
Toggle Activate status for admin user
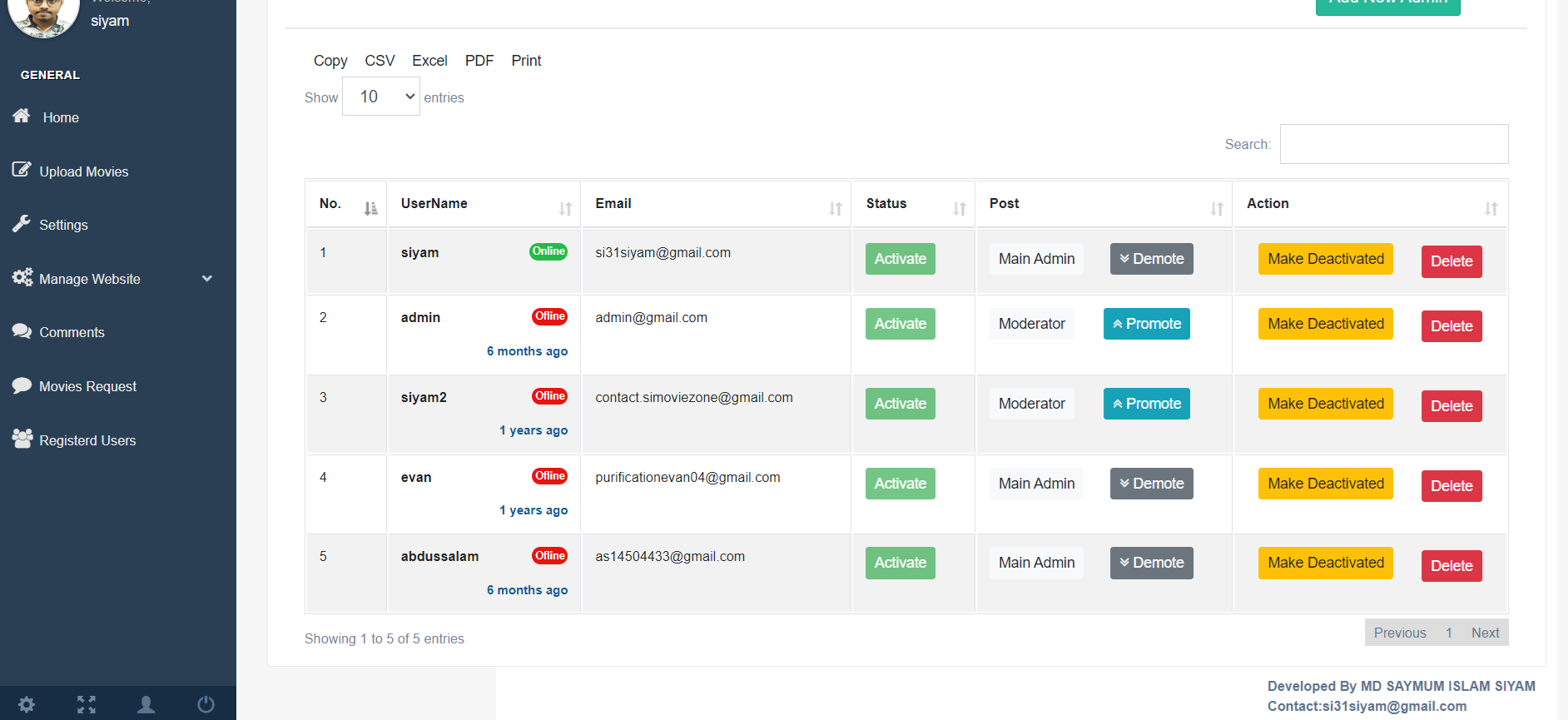901,324
